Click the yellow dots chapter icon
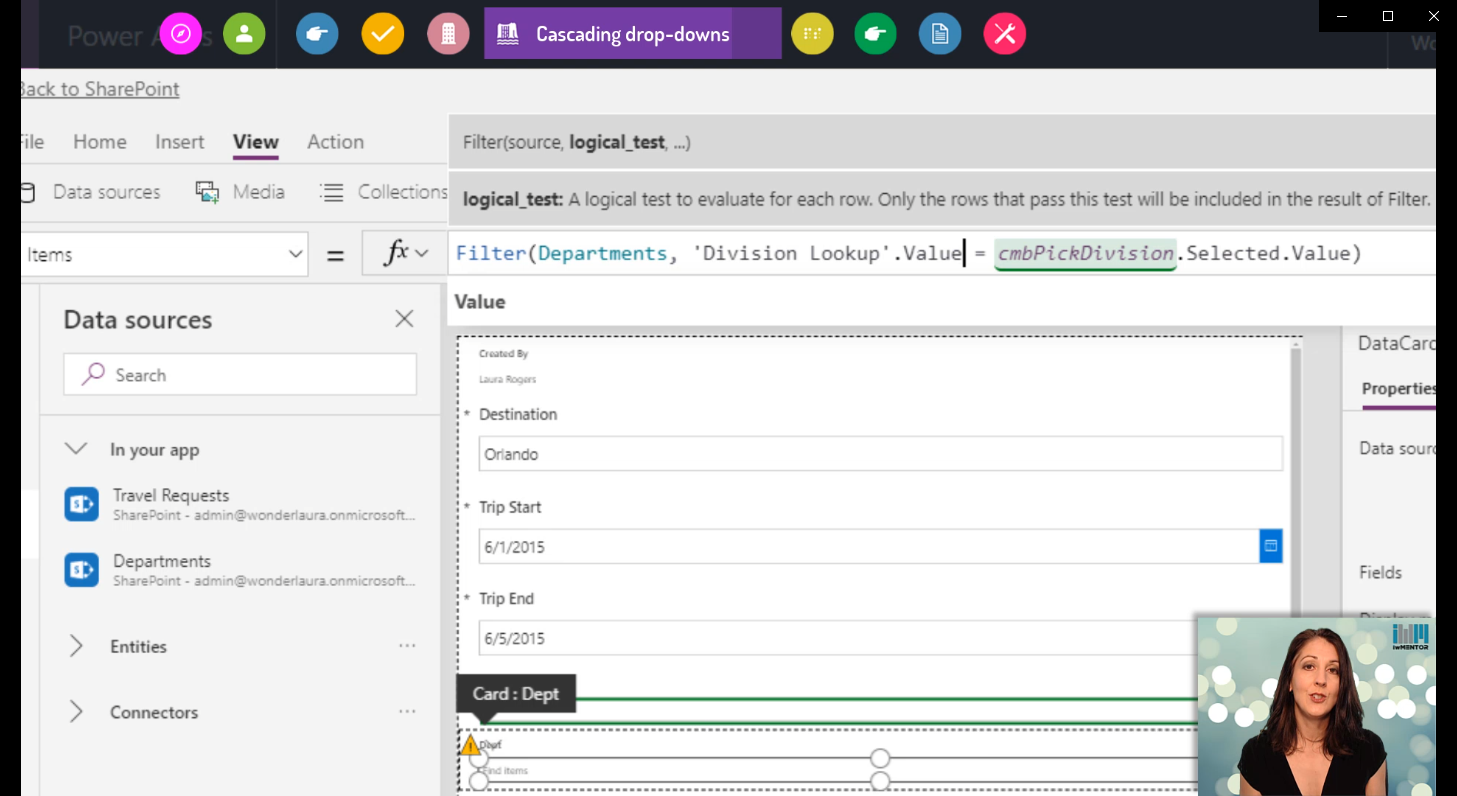 click(812, 34)
